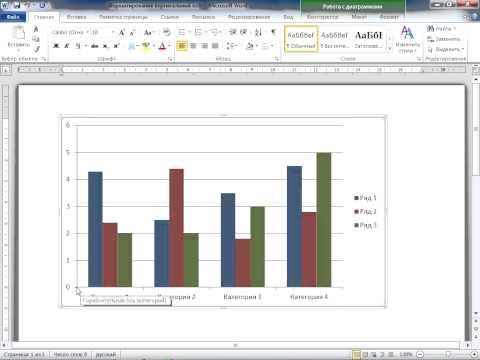Switch to the Разметка страницы tab

coord(123,17)
